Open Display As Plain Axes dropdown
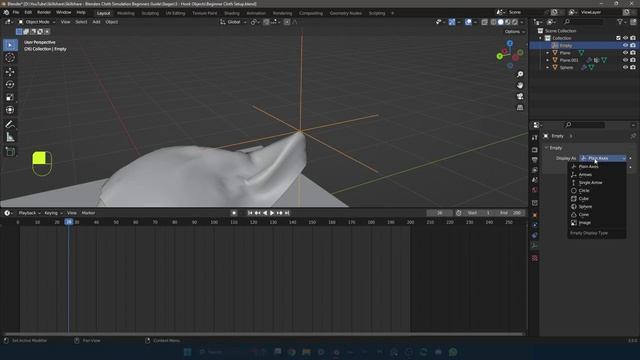Viewport: 640px width, 360px height. click(603, 158)
